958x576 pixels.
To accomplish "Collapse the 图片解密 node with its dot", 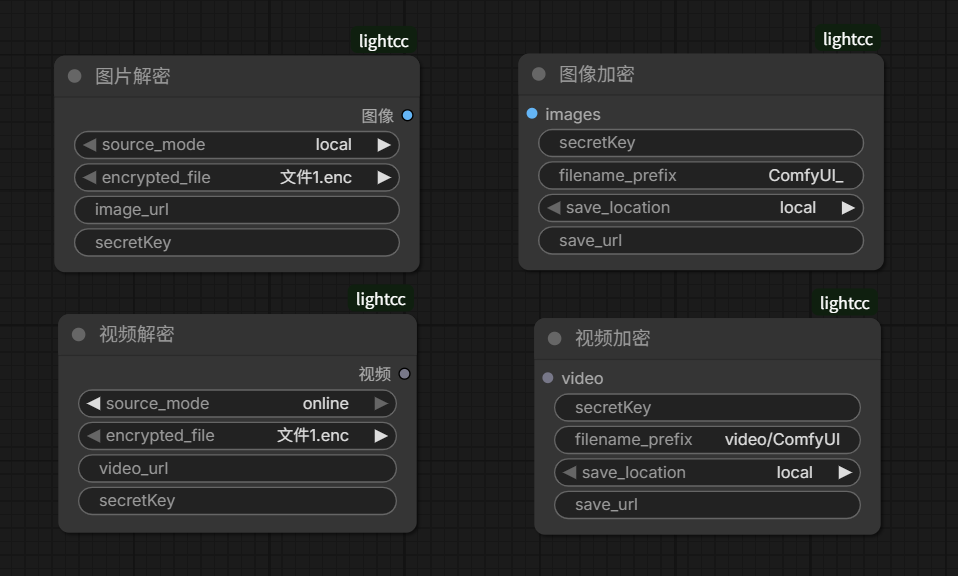I will 75,76.
